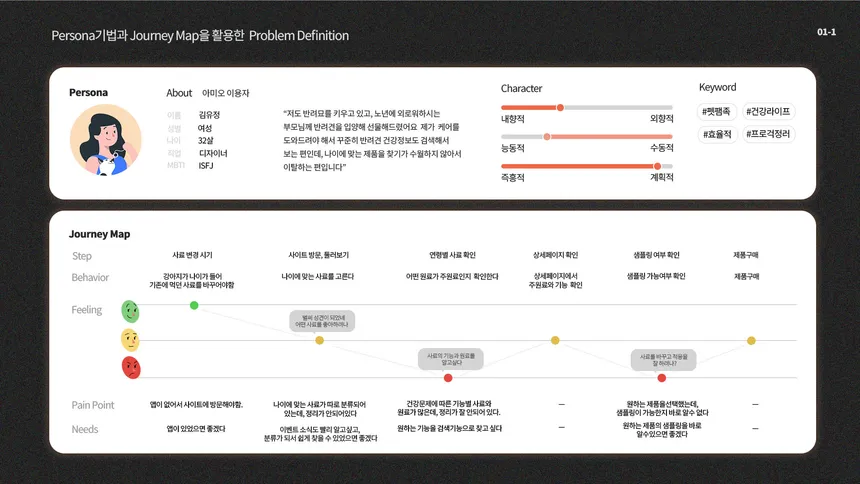
Task: Click the 능동적-수동적 slider handle
Action: pos(547,137)
